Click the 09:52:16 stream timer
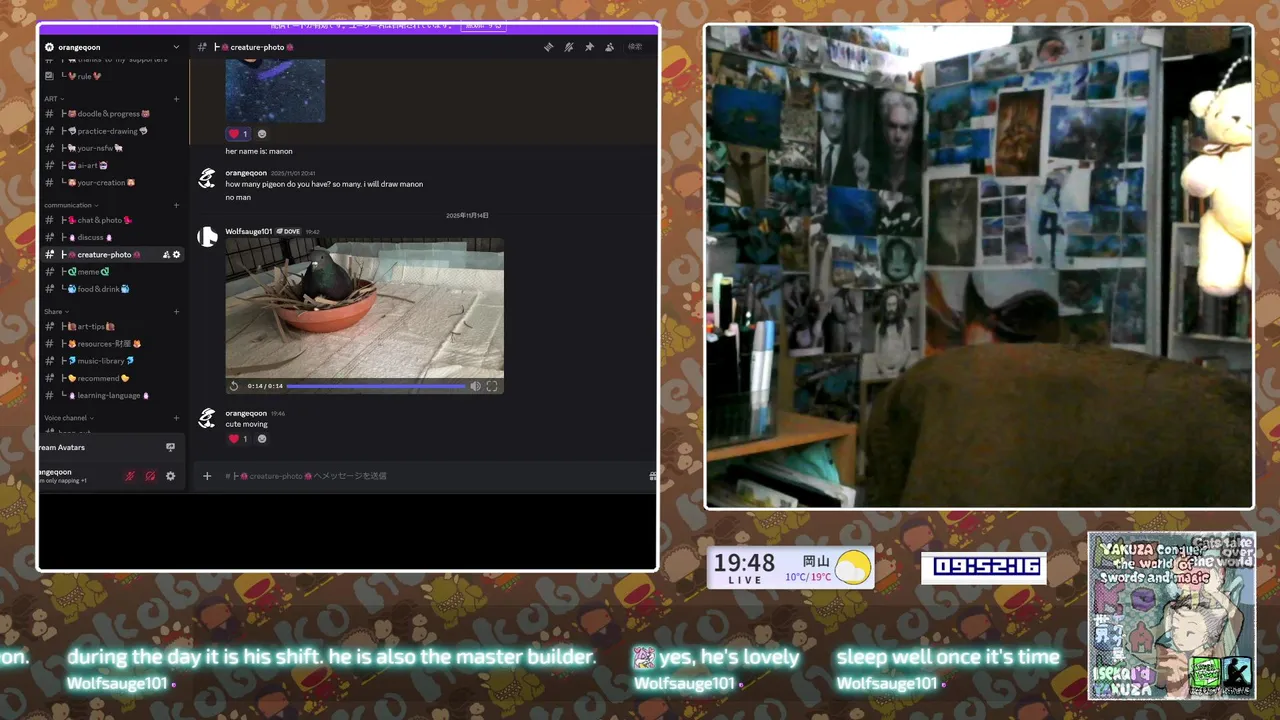1280x720 pixels. [984, 567]
